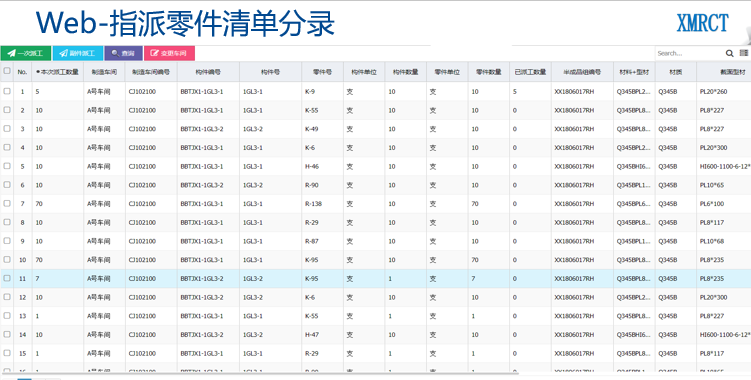This screenshot has height=380, width=751.
Task: Click the 半成品细编号 column header
Action: tap(582, 72)
